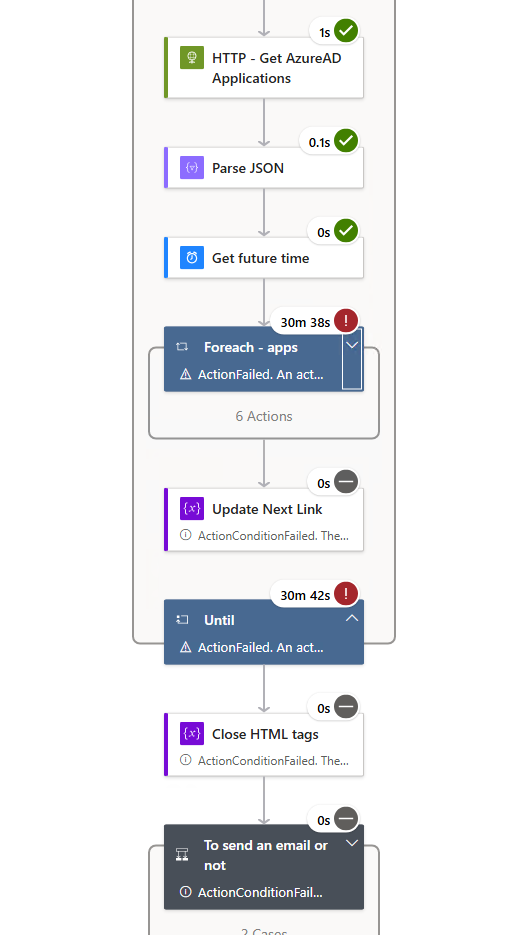Click the Foreach loop icon

coord(182,347)
